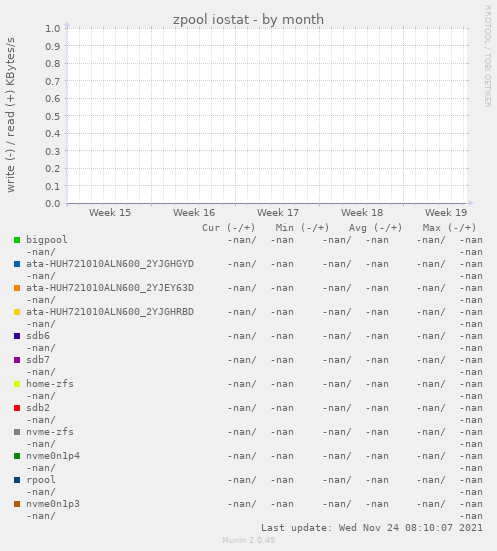Click the magenta sdb7 legend swatch
The width and height of the screenshot is (497, 551).
tap(17, 360)
